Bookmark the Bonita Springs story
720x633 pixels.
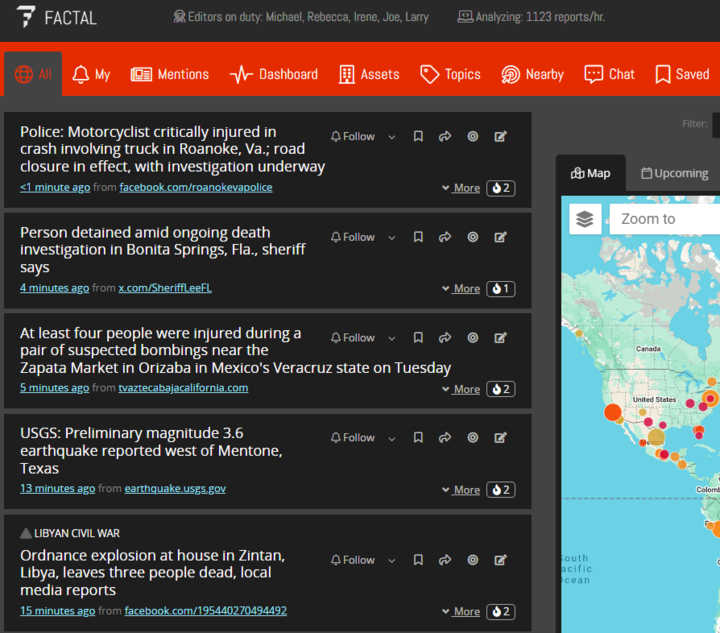[x=418, y=237]
